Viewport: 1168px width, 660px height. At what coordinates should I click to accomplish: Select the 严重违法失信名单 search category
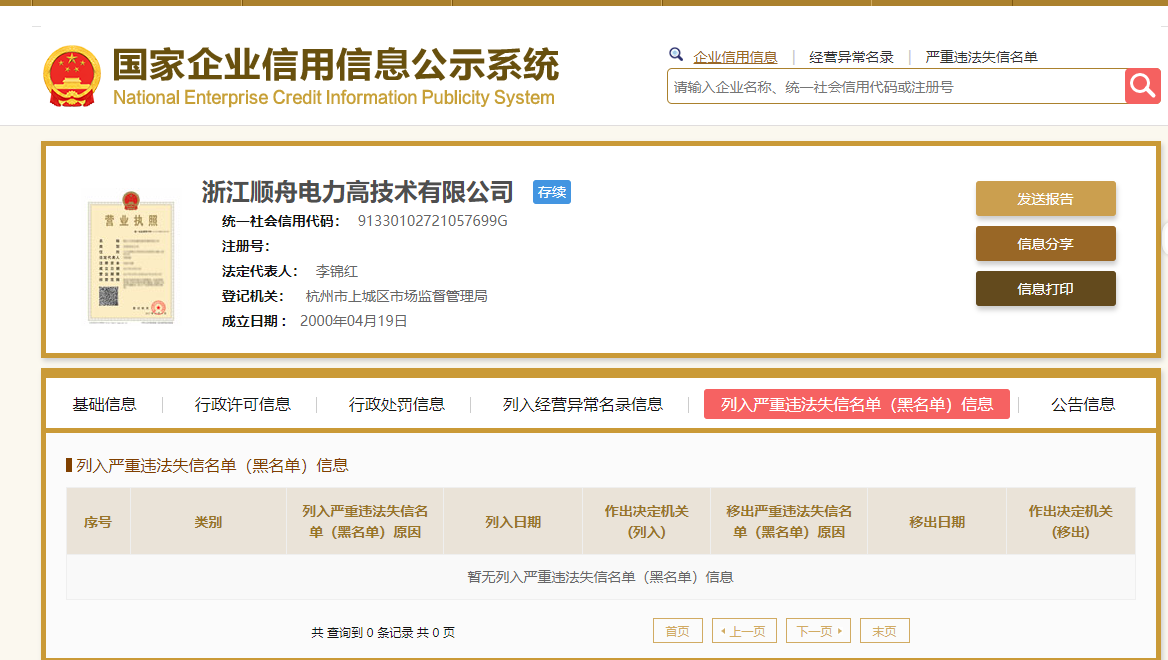[981, 57]
